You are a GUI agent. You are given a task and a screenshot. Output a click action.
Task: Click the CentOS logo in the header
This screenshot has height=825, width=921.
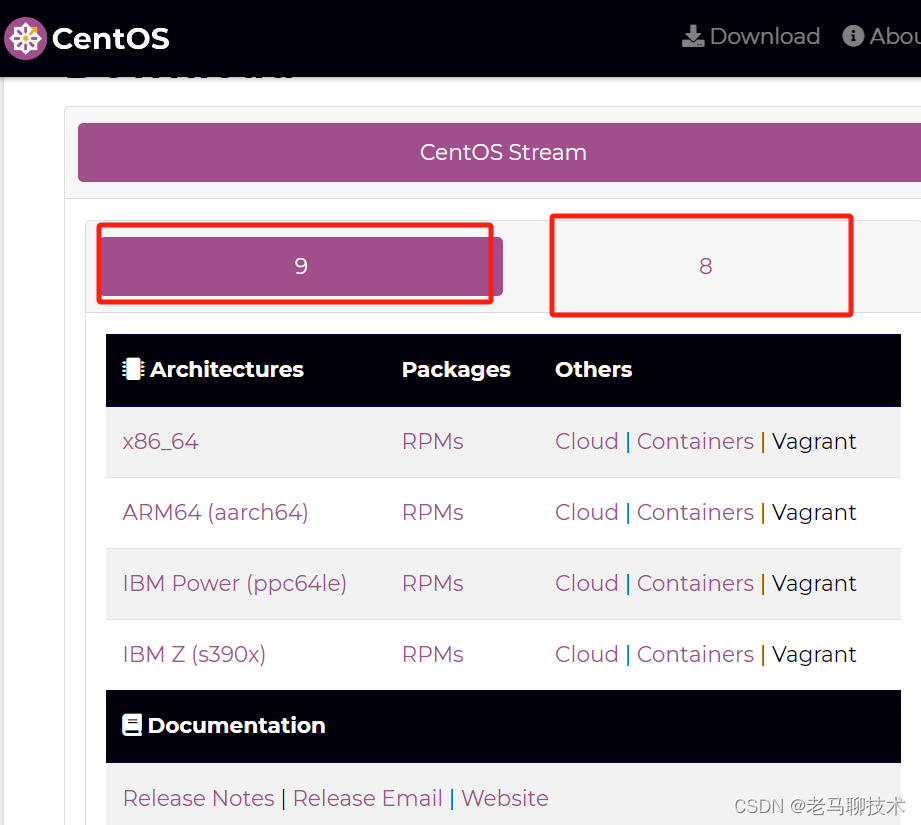tap(24, 39)
